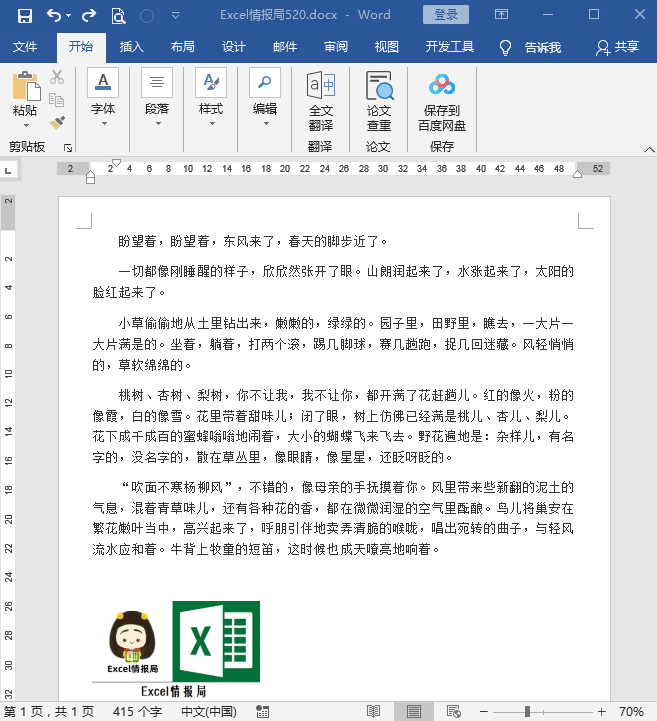Click the page count 第1页，共1页
The image size is (657, 721).
click(49, 712)
